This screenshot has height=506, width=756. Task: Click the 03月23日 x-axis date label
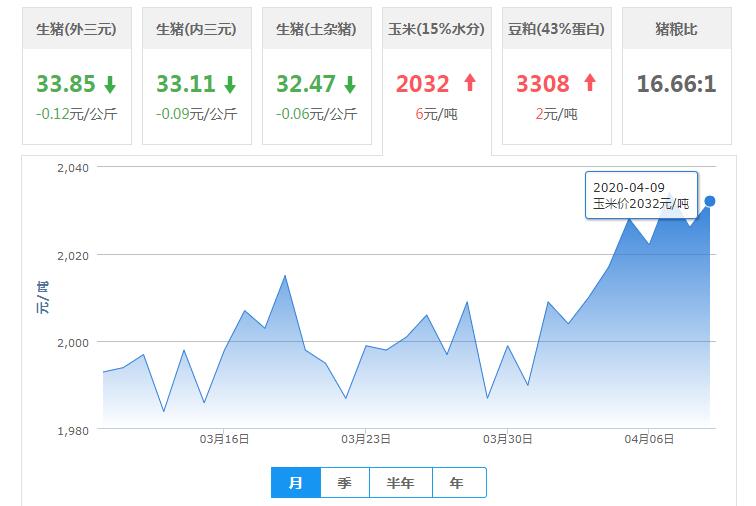tap(366, 438)
